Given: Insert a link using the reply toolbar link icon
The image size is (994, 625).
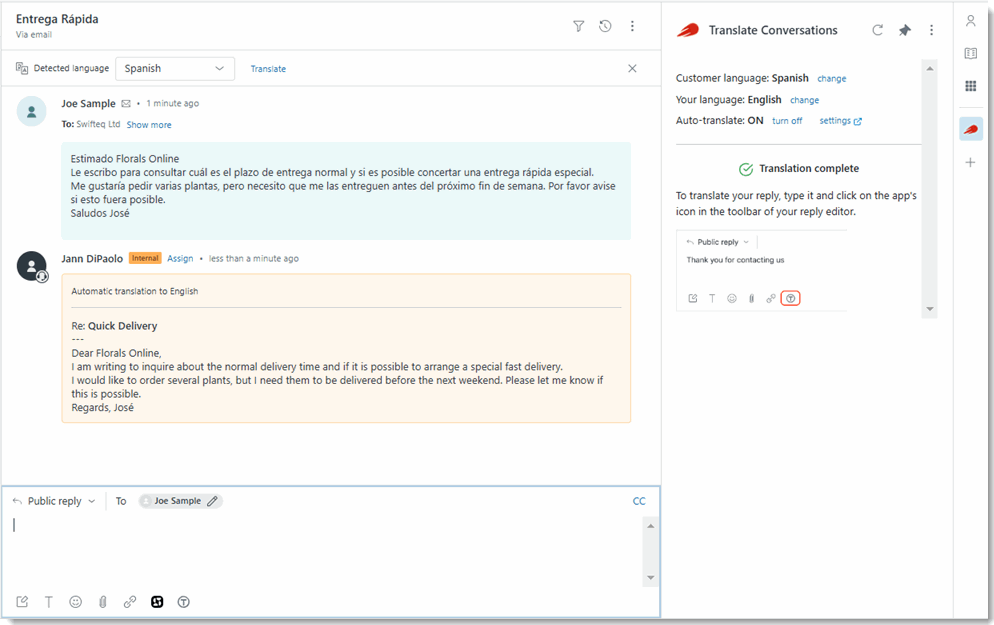Looking at the screenshot, I should click(130, 602).
